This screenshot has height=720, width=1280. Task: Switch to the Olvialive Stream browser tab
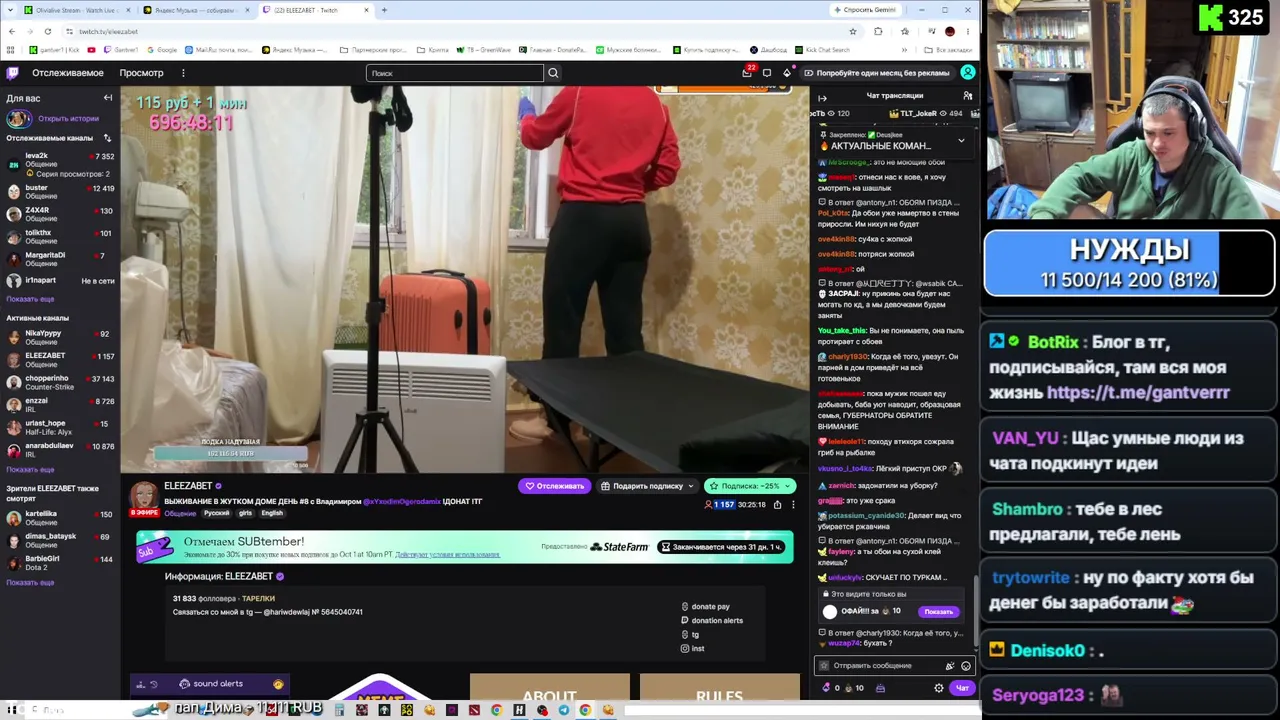pyautogui.click(x=76, y=10)
